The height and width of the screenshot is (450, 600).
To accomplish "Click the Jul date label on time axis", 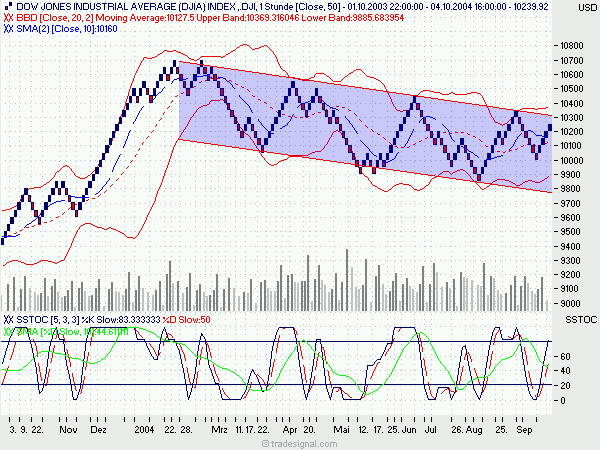I will (430, 430).
